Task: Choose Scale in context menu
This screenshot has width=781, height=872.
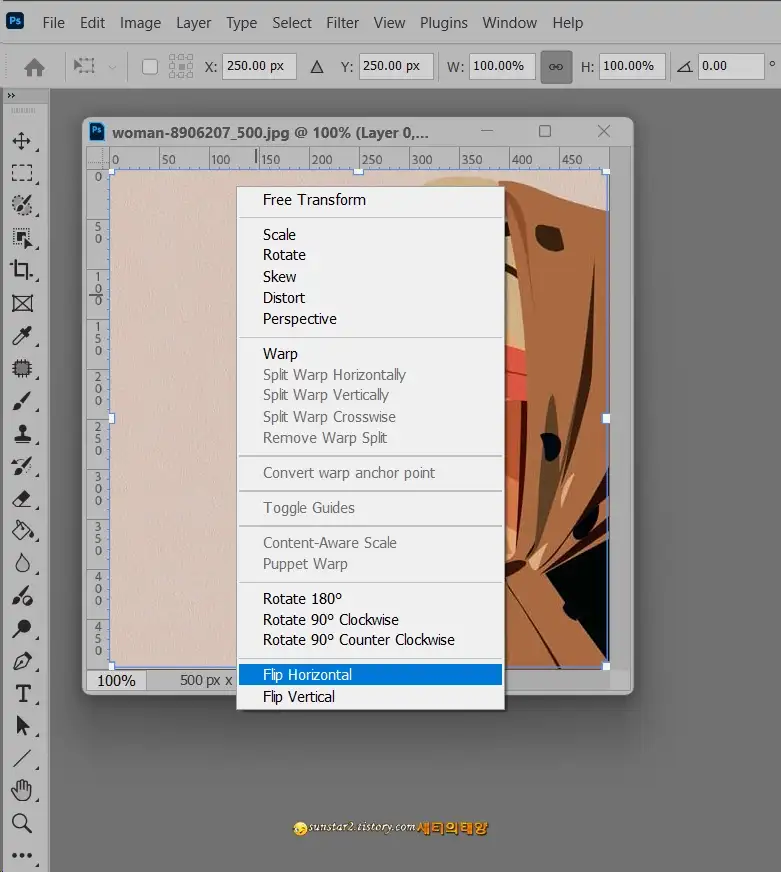Action: pos(370,235)
